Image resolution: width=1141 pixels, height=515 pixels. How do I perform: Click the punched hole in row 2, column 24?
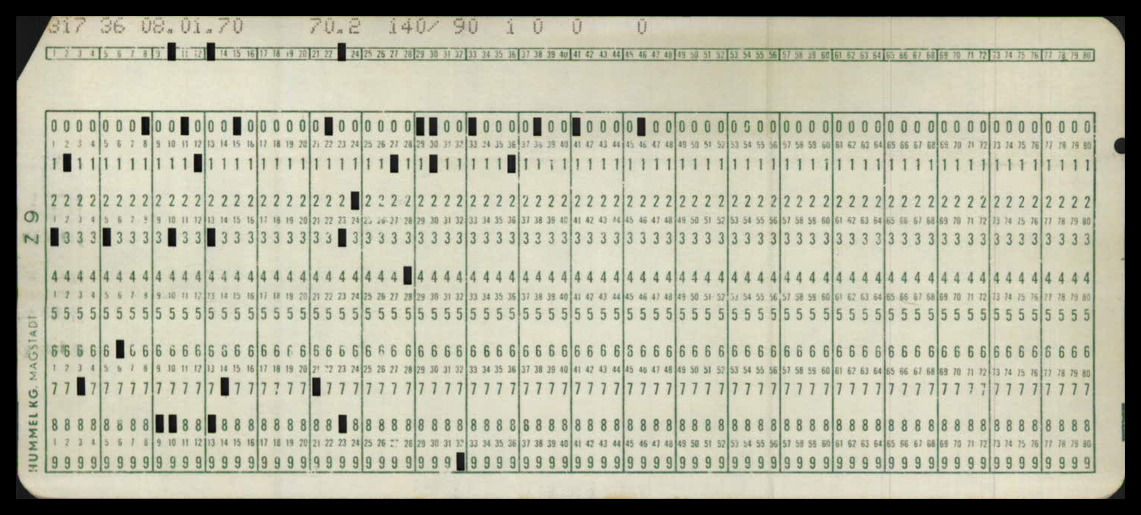tap(355, 200)
